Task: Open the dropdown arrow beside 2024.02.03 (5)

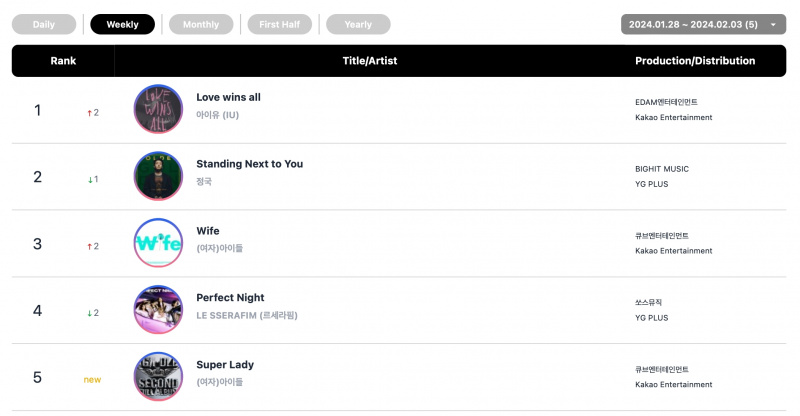Action: pos(773,25)
